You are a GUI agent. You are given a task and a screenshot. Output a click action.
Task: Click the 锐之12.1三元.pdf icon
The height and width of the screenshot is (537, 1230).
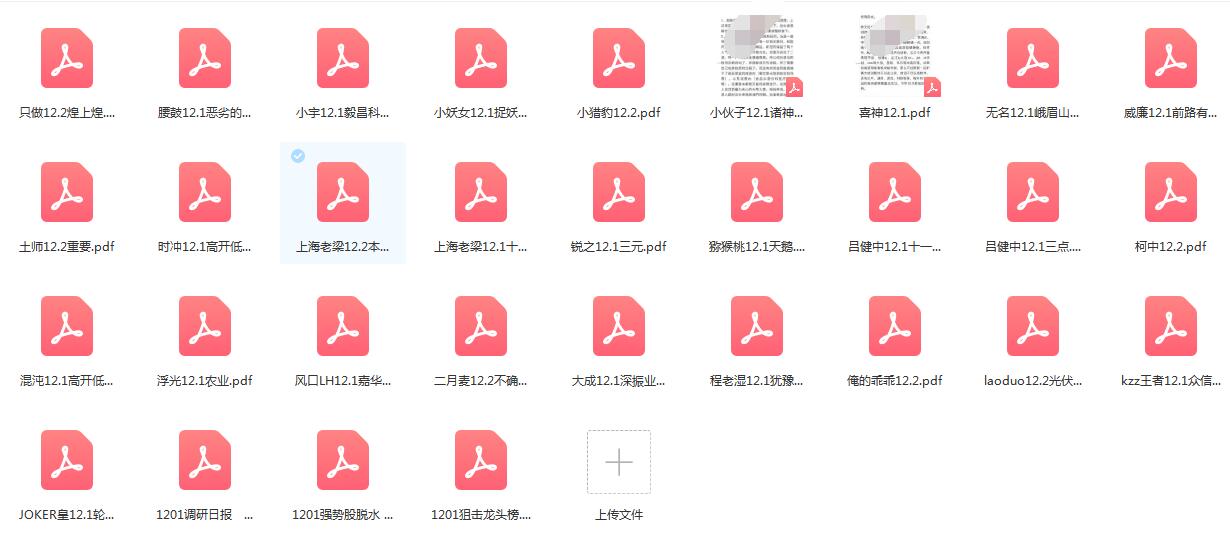[619, 192]
